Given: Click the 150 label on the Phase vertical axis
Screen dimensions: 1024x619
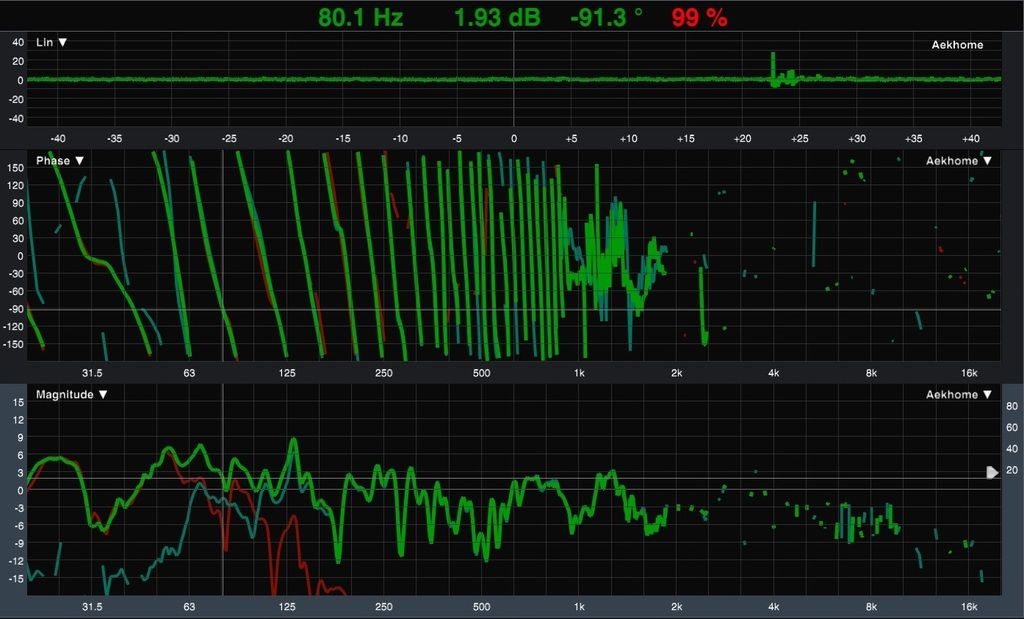Looking at the screenshot, I should pos(16,168).
